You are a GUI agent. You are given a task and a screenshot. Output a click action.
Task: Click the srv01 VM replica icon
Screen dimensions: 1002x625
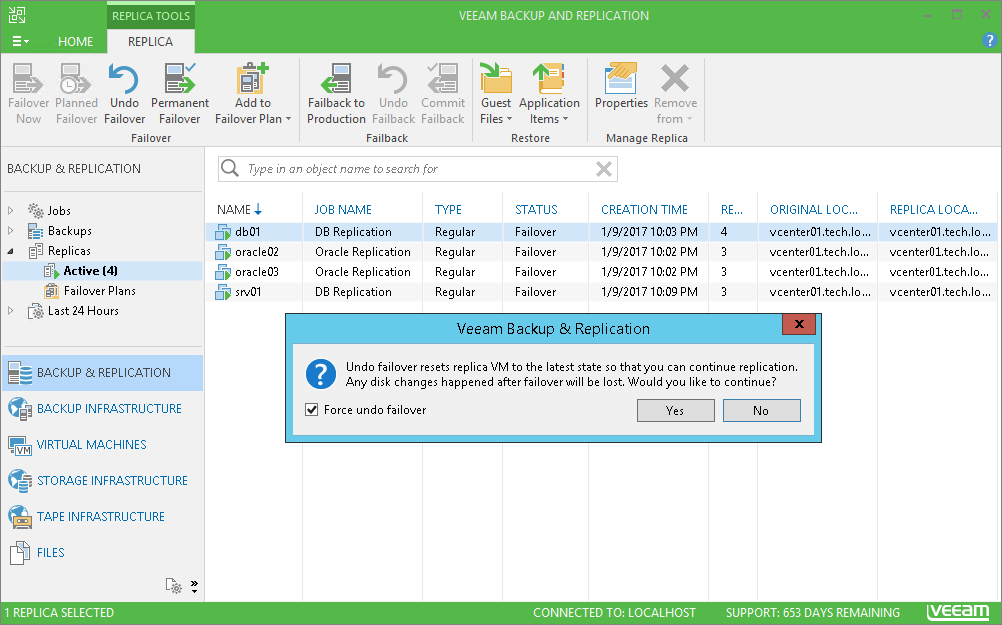223,292
